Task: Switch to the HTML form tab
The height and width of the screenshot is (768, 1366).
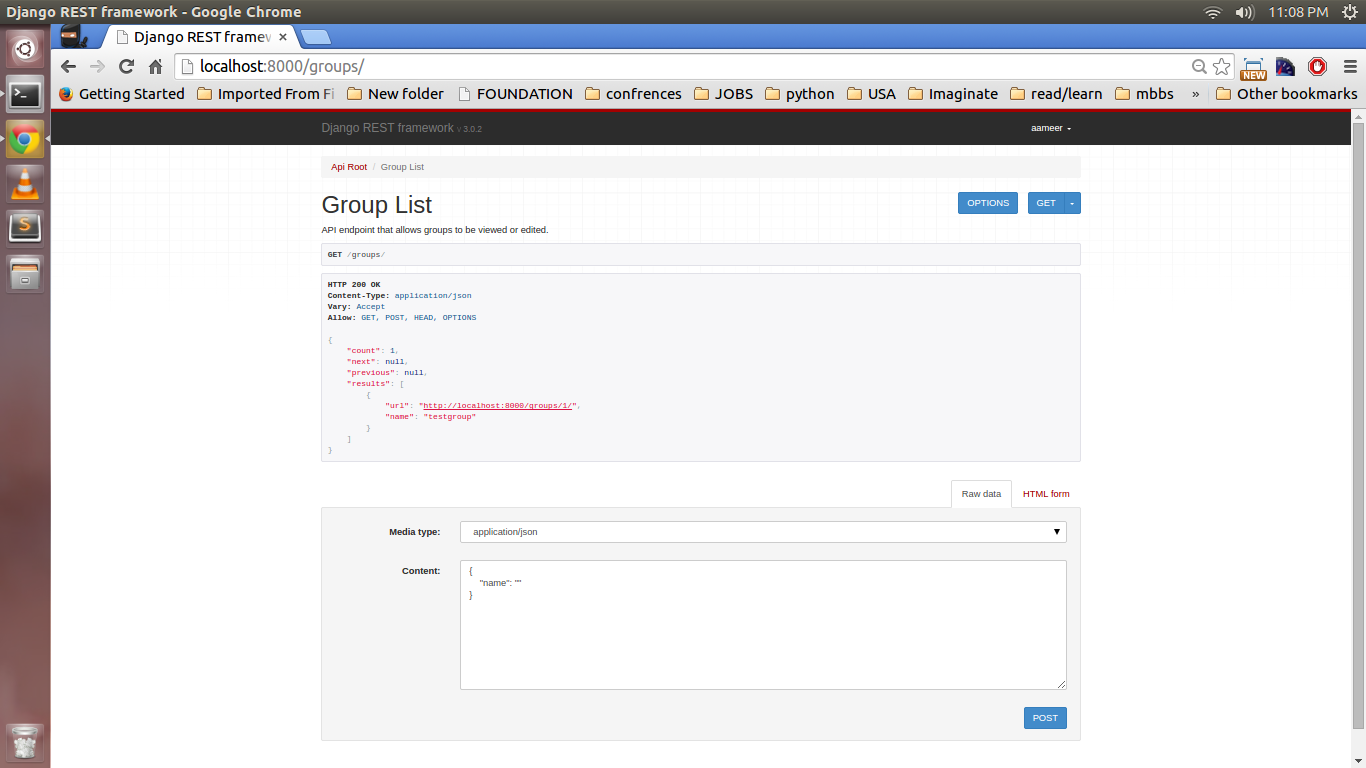Action: [1046, 494]
